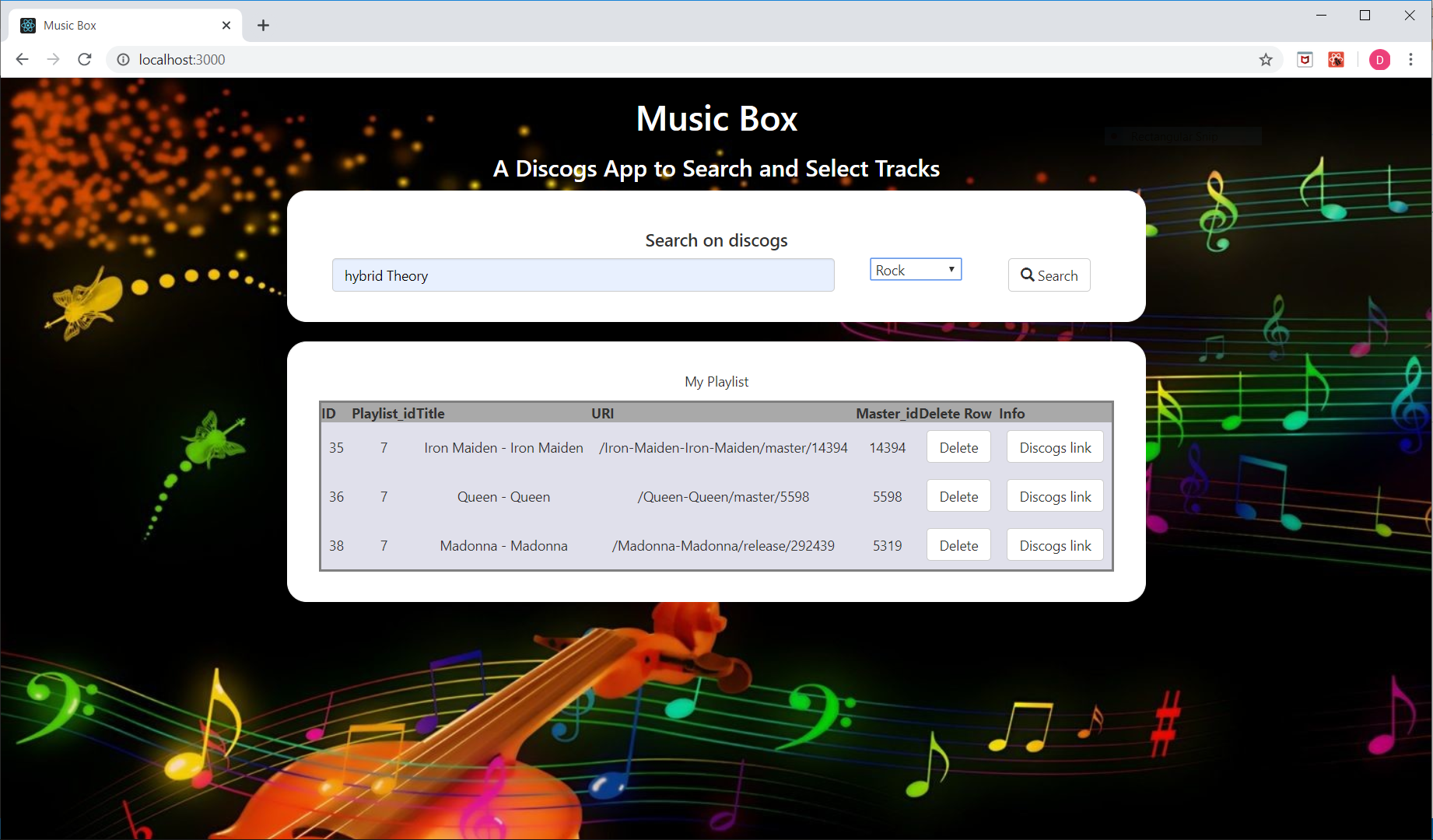Open the user profile avatar D
1433x840 pixels.
tap(1379, 60)
